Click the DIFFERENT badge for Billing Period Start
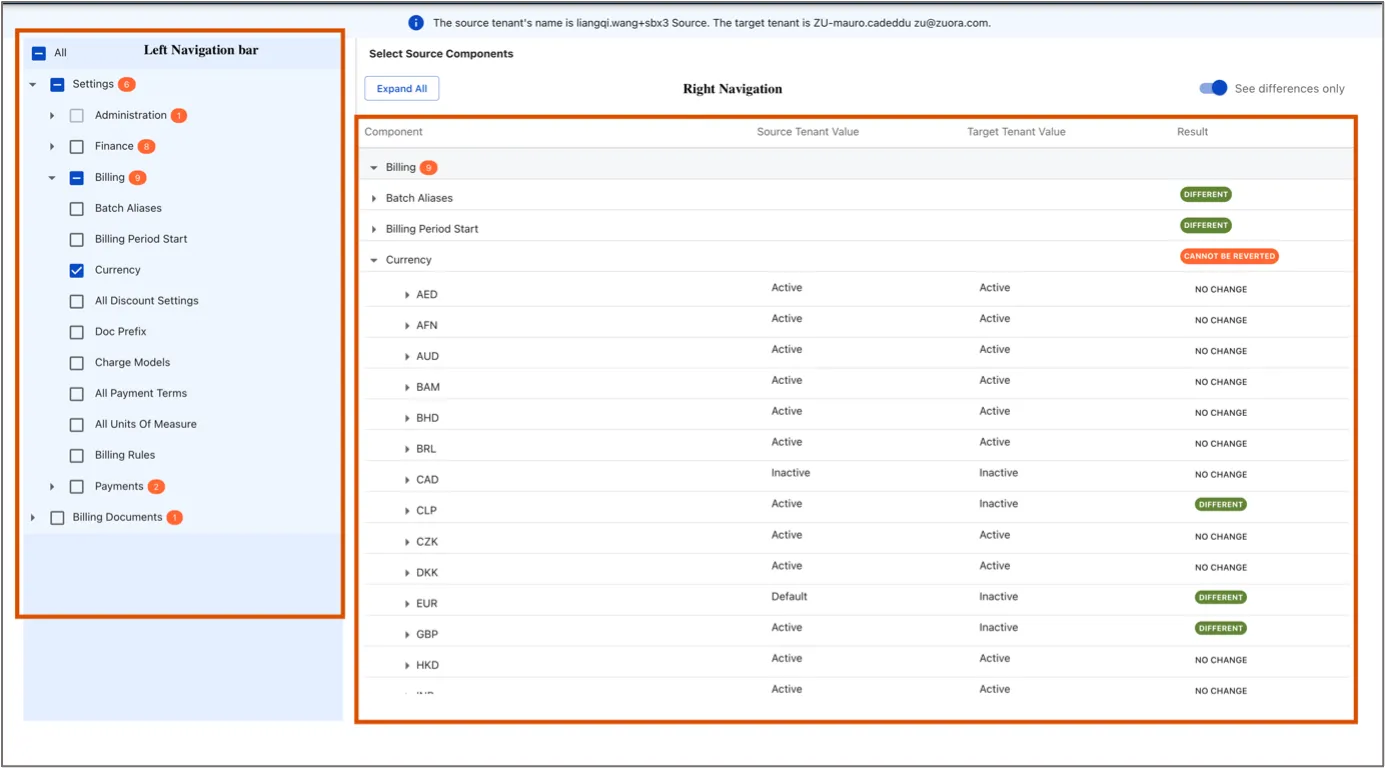The width and height of the screenshot is (1390, 770). (1205, 226)
